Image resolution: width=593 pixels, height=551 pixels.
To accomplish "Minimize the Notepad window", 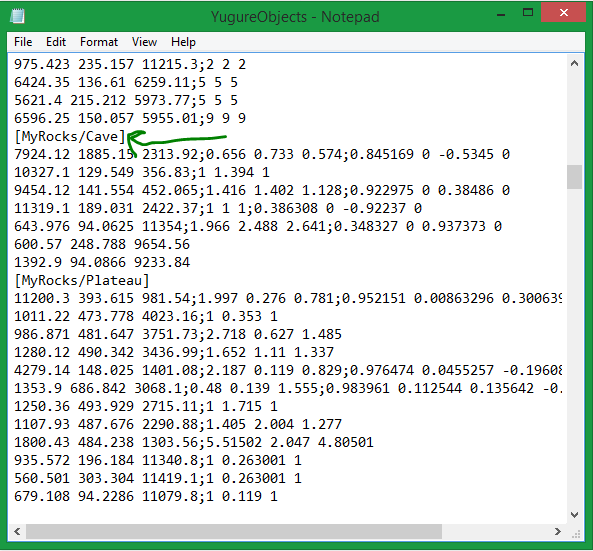I will coord(501,14).
